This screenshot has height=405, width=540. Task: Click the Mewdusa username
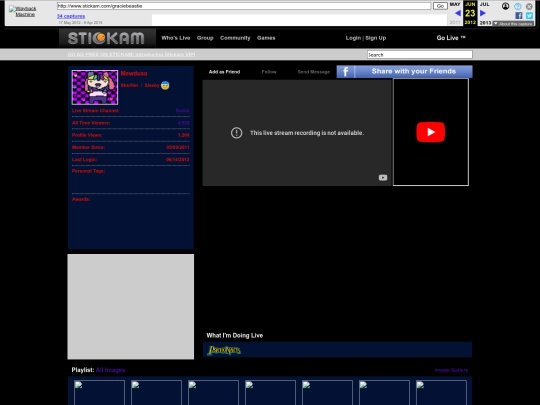pos(134,73)
